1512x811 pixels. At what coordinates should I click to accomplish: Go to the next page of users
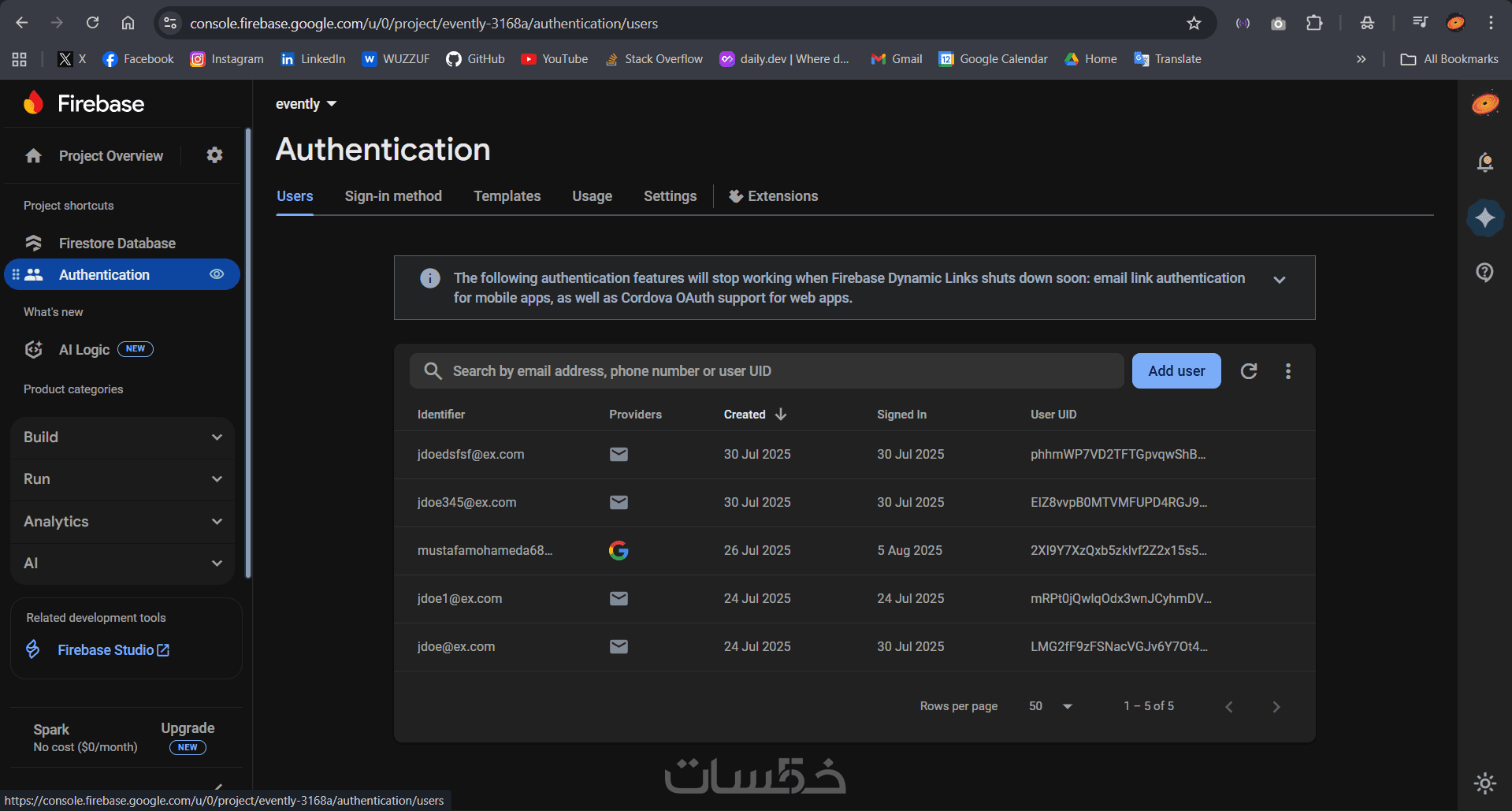point(1276,707)
